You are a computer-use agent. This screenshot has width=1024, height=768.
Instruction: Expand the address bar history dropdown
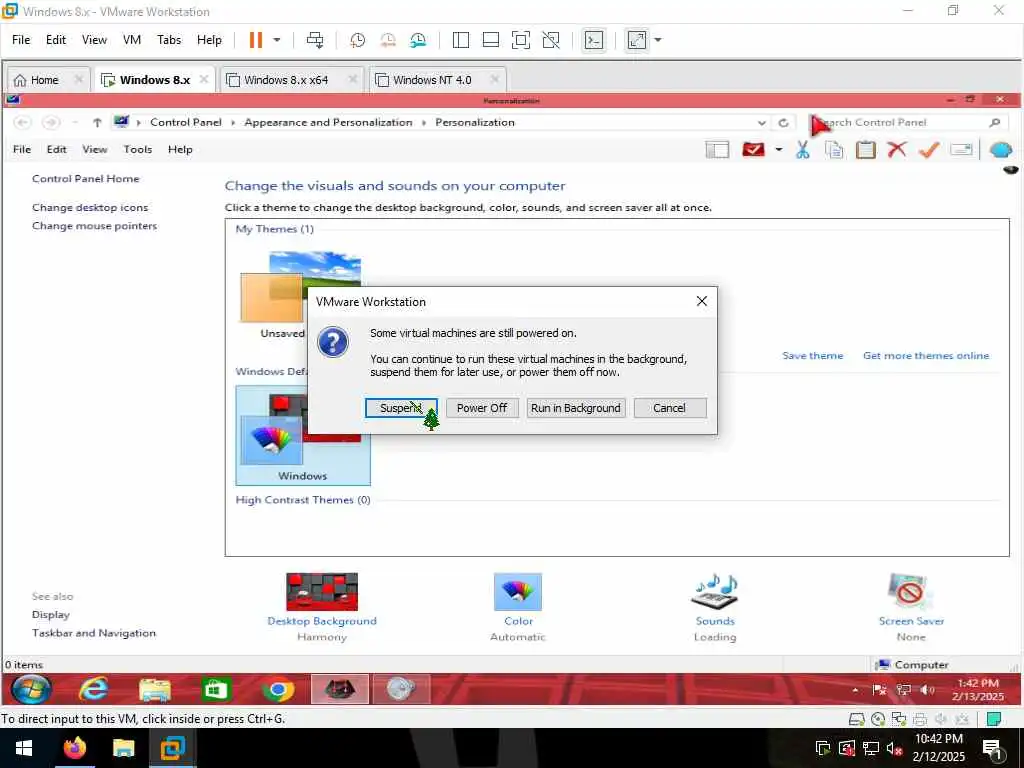point(761,122)
